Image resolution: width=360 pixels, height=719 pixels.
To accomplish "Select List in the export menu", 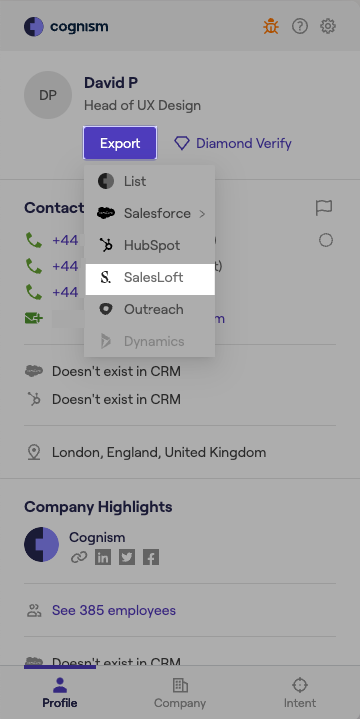I will pyautogui.click(x=150, y=181).
